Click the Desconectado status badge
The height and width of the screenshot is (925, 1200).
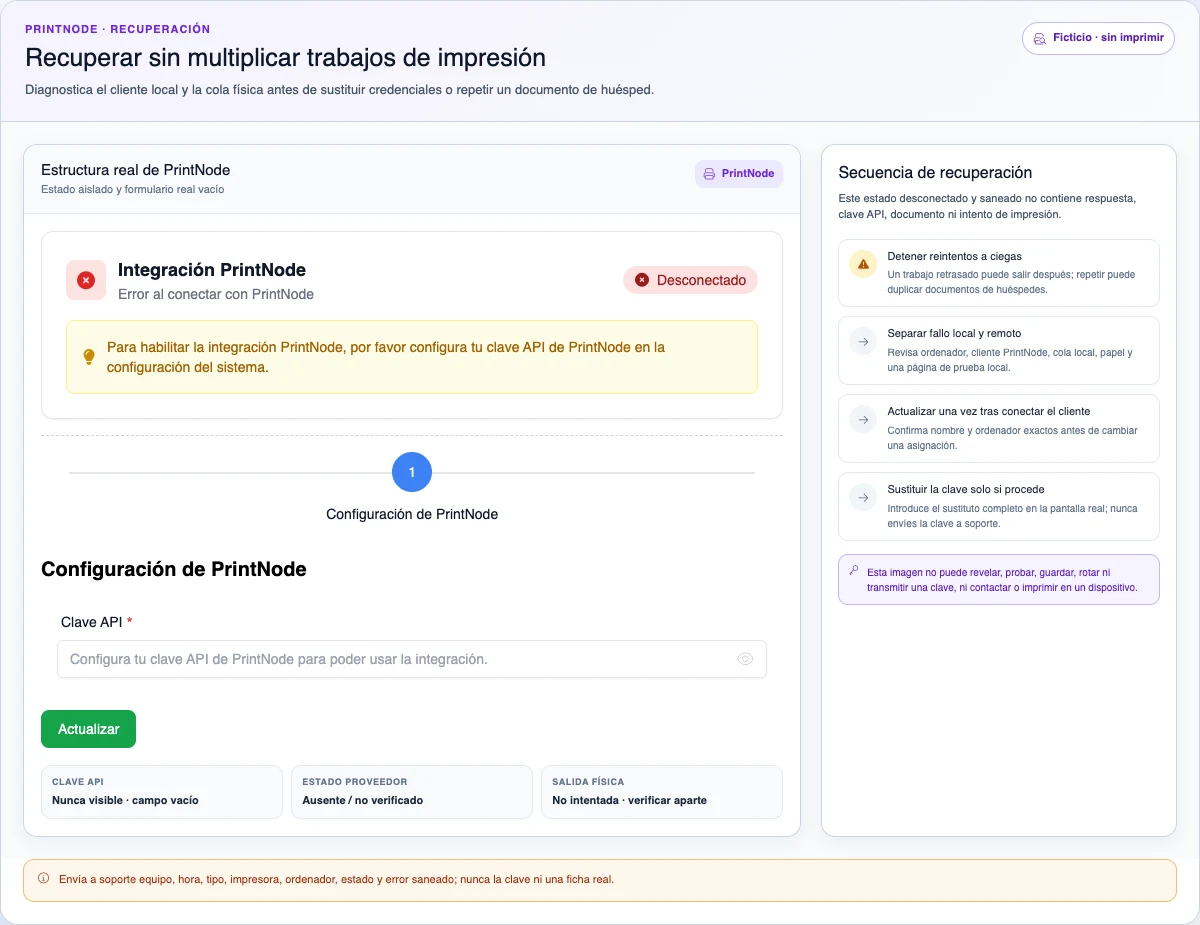690,280
